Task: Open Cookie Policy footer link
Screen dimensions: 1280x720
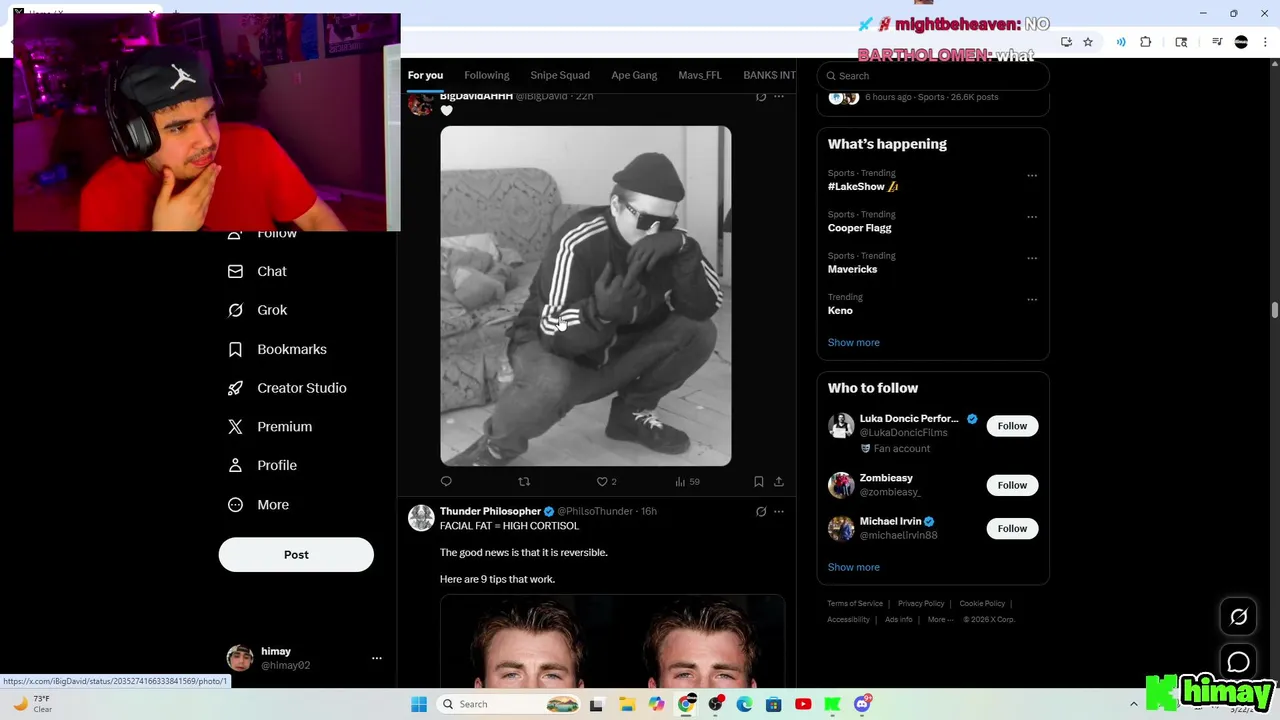Action: [x=982, y=604]
